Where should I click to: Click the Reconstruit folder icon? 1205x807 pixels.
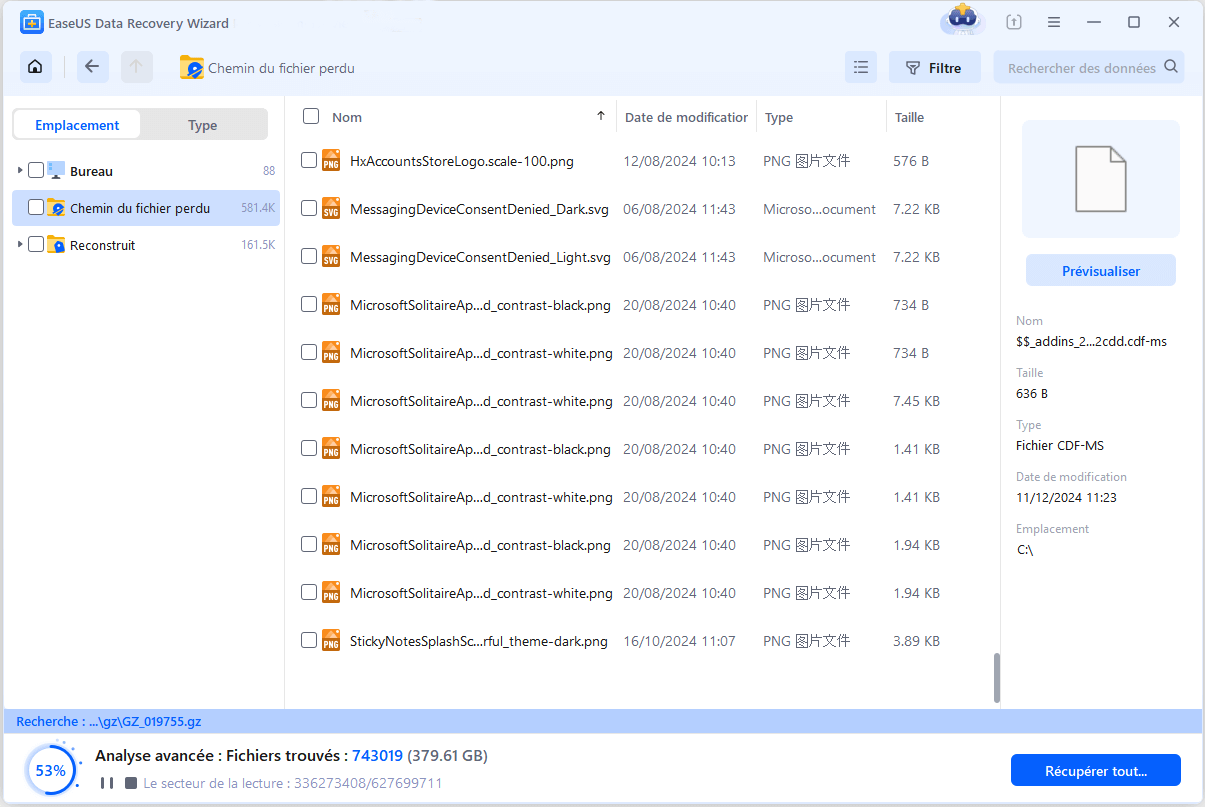[56, 244]
